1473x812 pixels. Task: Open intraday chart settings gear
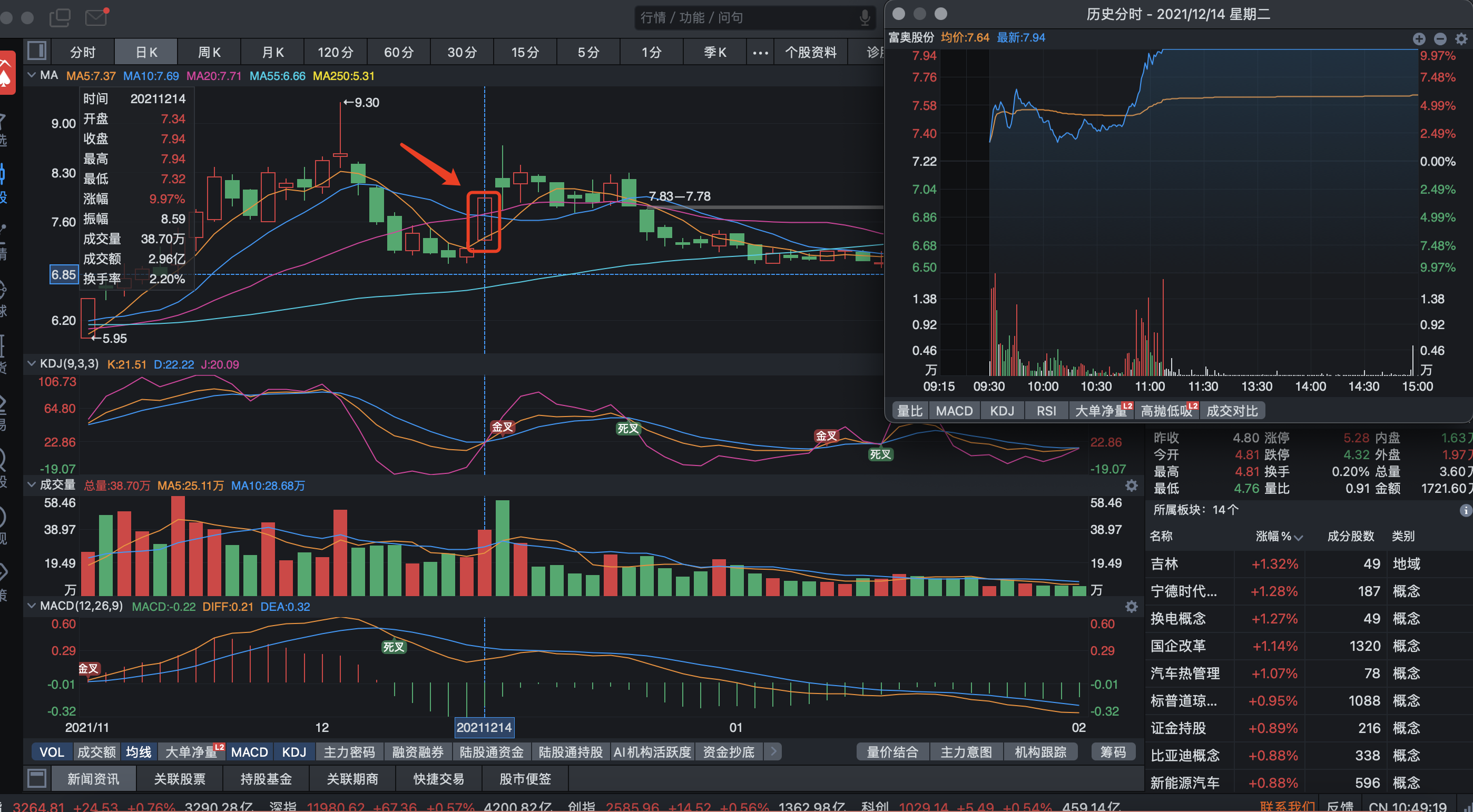pos(1461,39)
